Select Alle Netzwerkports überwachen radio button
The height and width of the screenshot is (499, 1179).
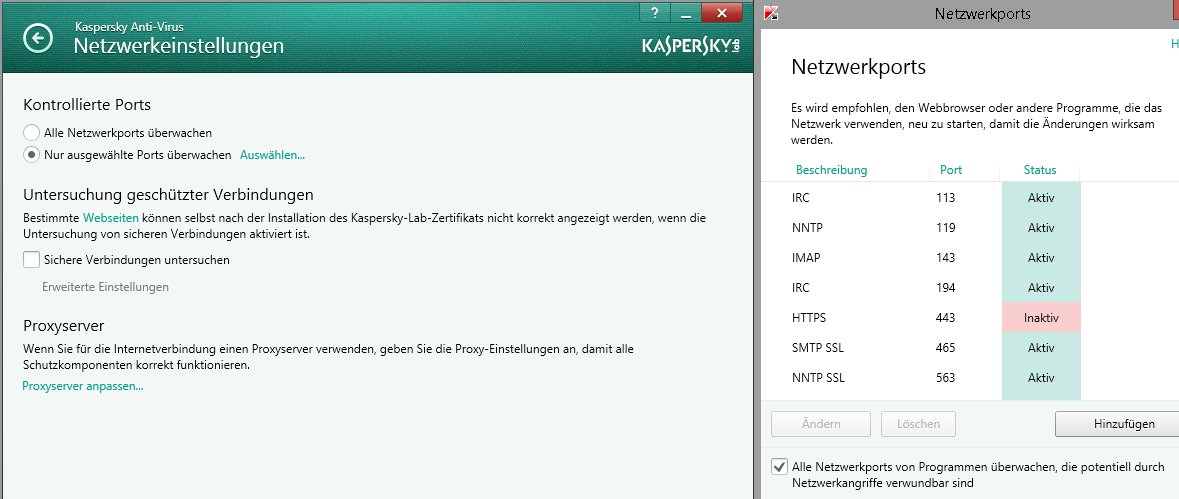pos(32,133)
